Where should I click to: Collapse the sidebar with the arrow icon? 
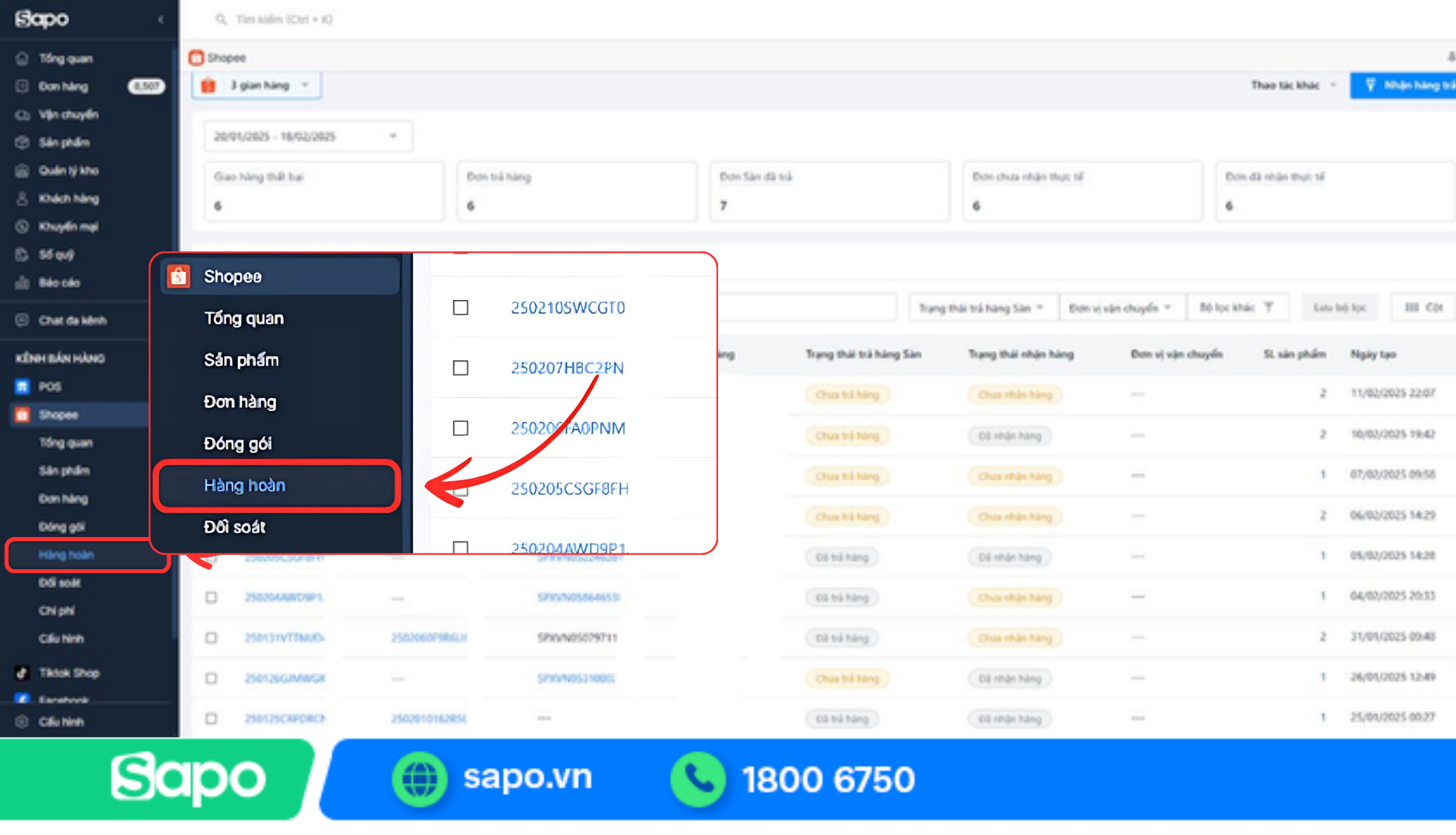(x=160, y=19)
